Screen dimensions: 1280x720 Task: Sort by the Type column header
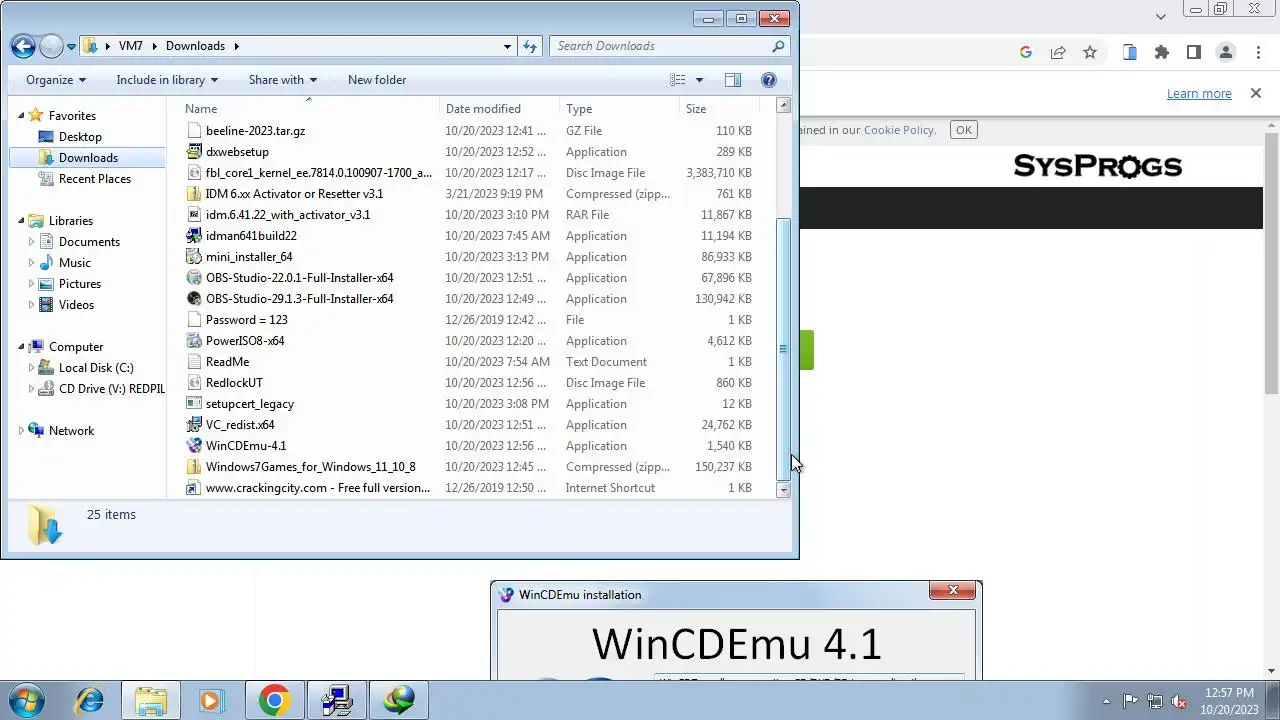coord(620,109)
